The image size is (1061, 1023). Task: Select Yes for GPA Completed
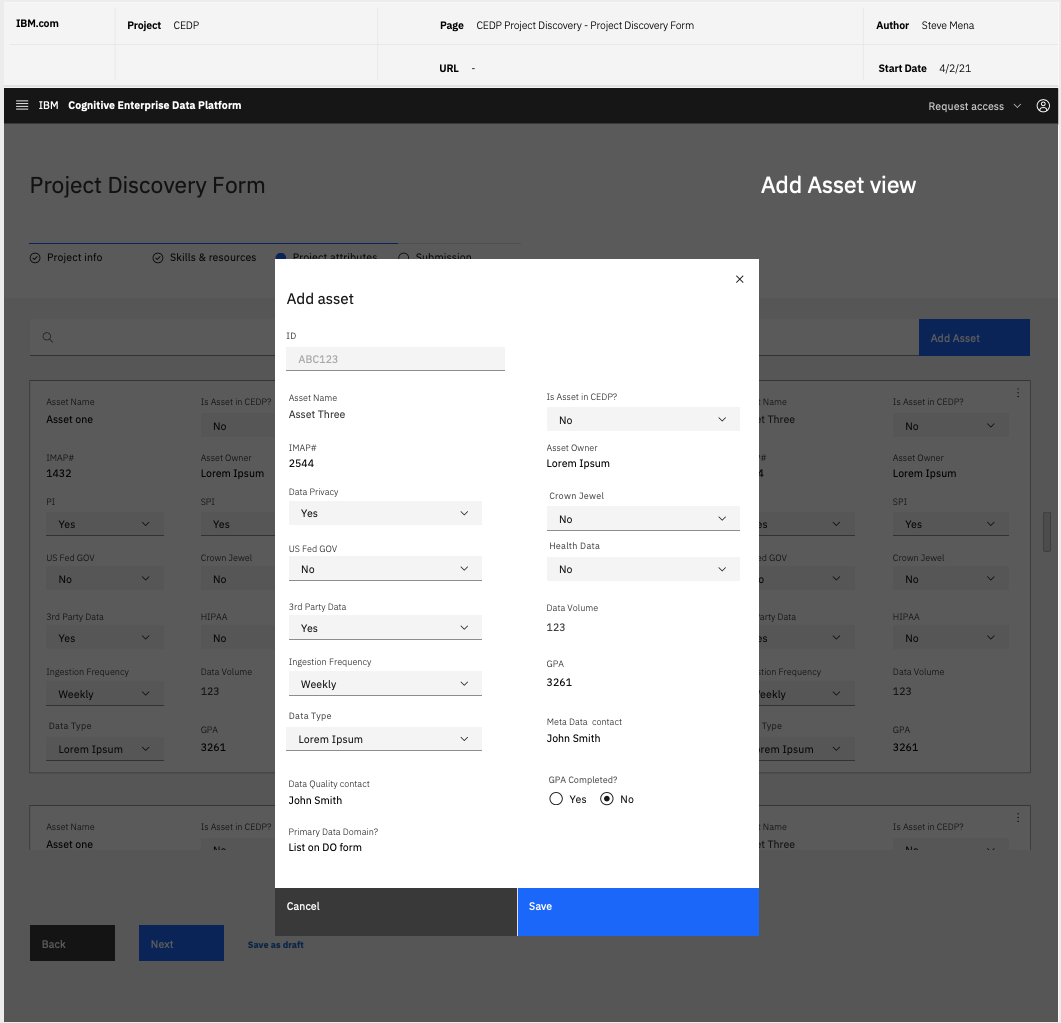point(556,799)
